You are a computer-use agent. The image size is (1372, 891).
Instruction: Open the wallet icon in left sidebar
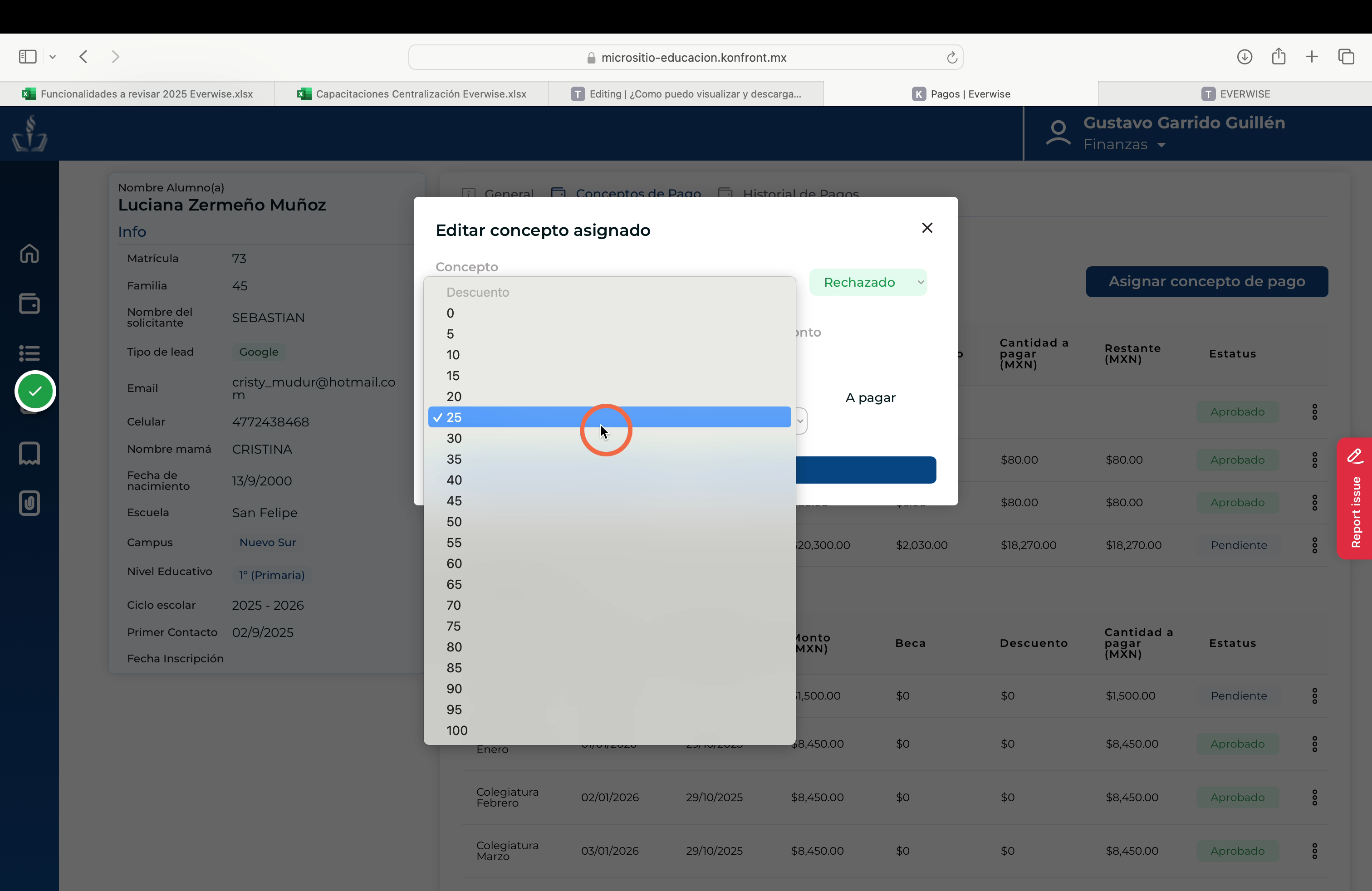click(29, 303)
